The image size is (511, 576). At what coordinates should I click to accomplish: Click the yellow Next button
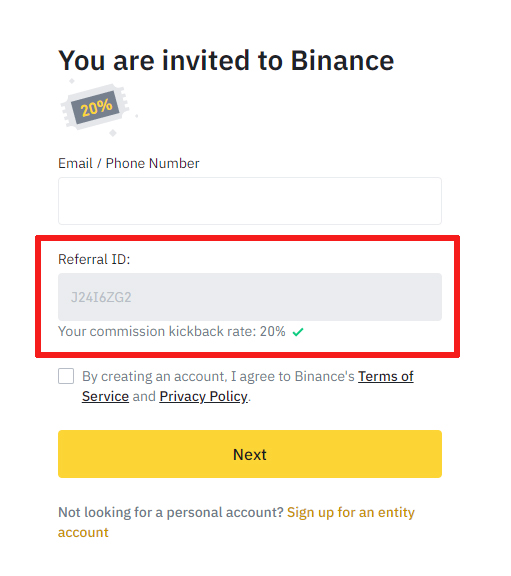250,454
